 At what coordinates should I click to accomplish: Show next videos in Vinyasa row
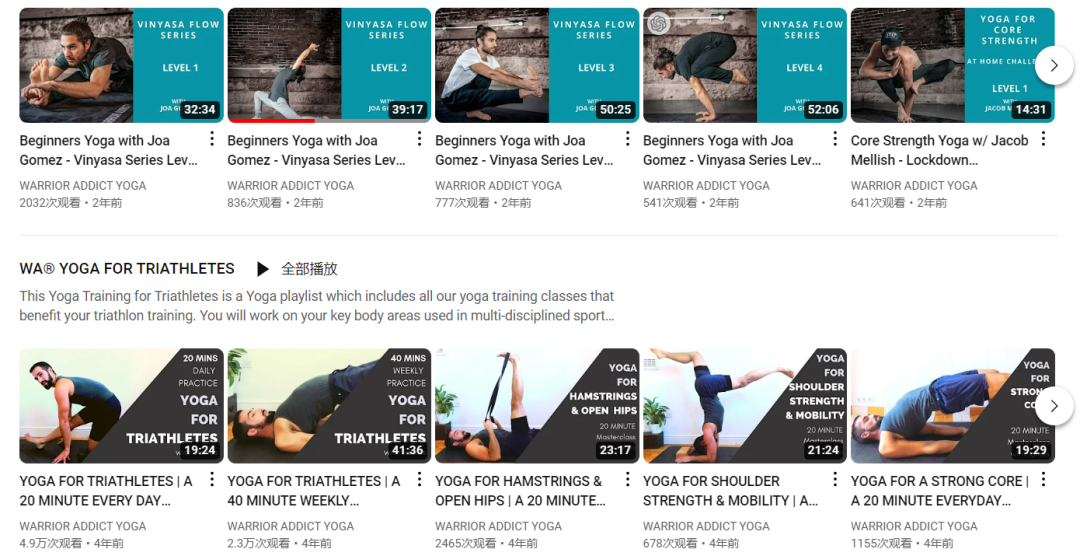[1054, 65]
